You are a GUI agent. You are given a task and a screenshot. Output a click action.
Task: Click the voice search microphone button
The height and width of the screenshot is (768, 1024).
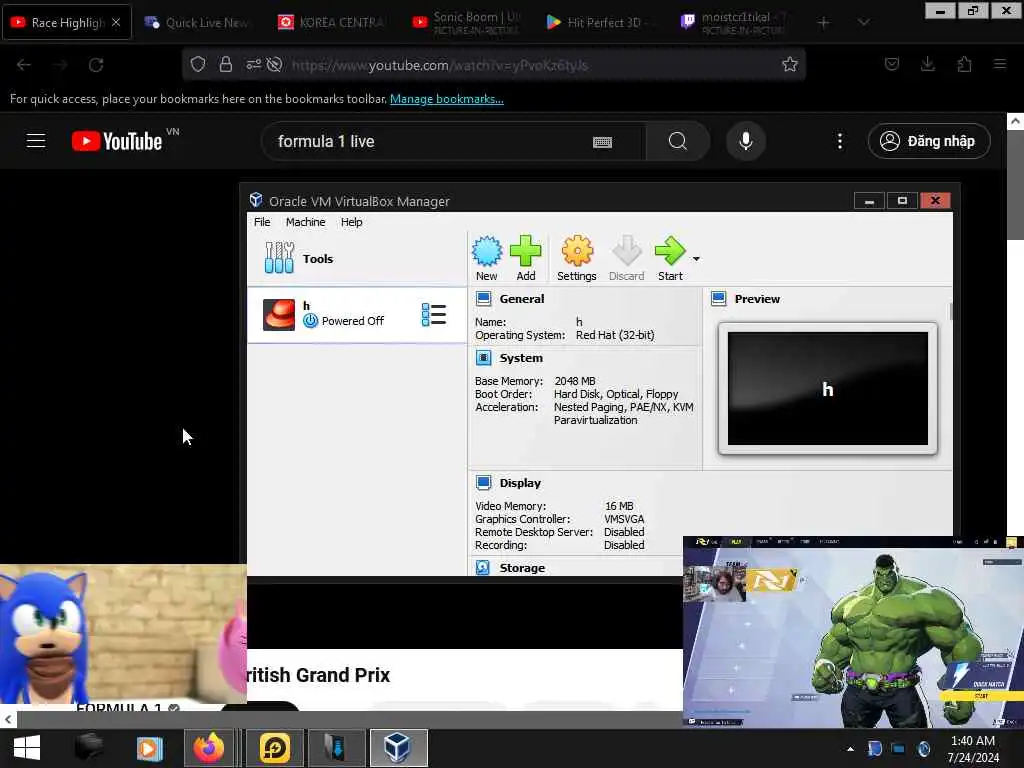746,141
